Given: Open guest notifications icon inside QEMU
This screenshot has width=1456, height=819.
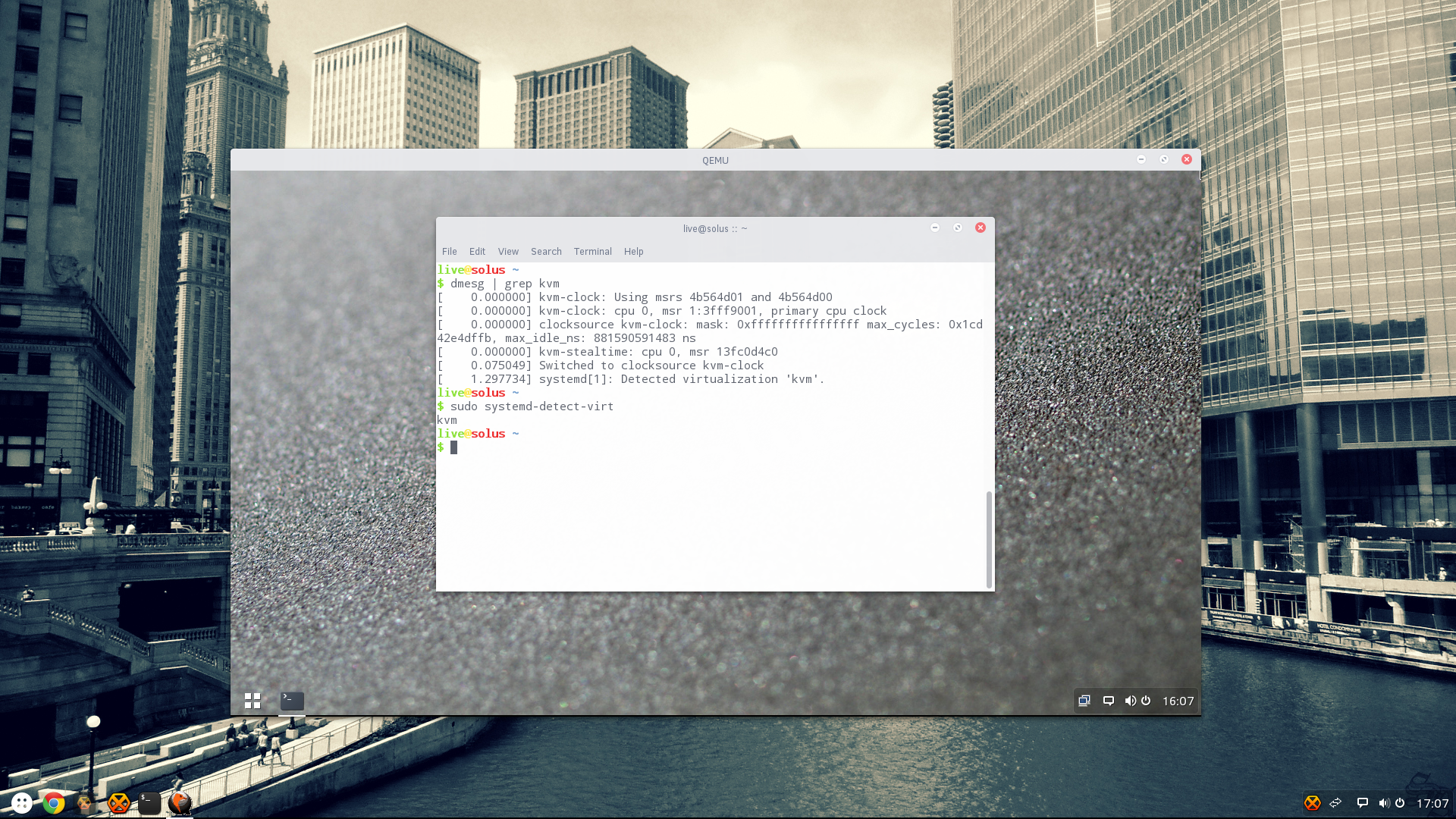Looking at the screenshot, I should [x=1109, y=701].
